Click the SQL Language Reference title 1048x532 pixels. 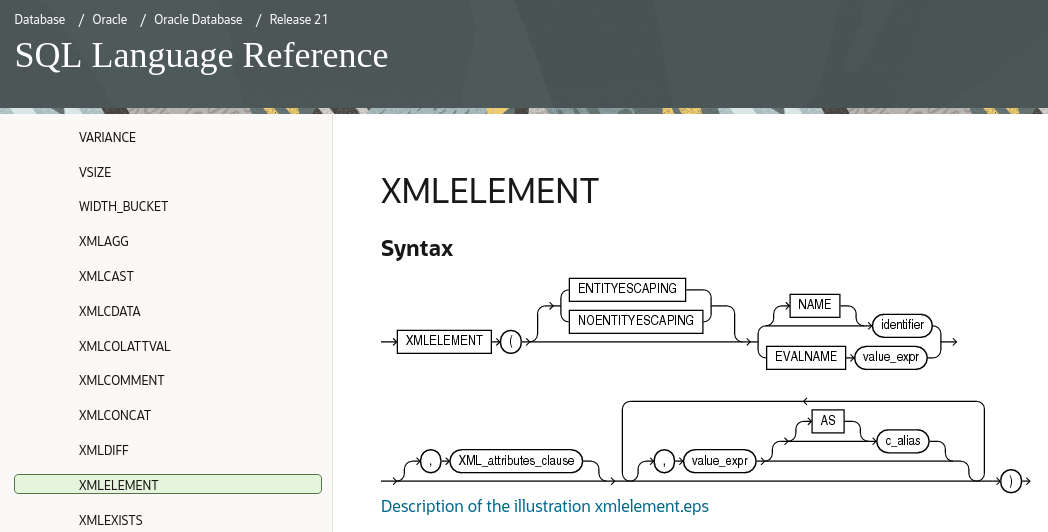tap(201, 55)
